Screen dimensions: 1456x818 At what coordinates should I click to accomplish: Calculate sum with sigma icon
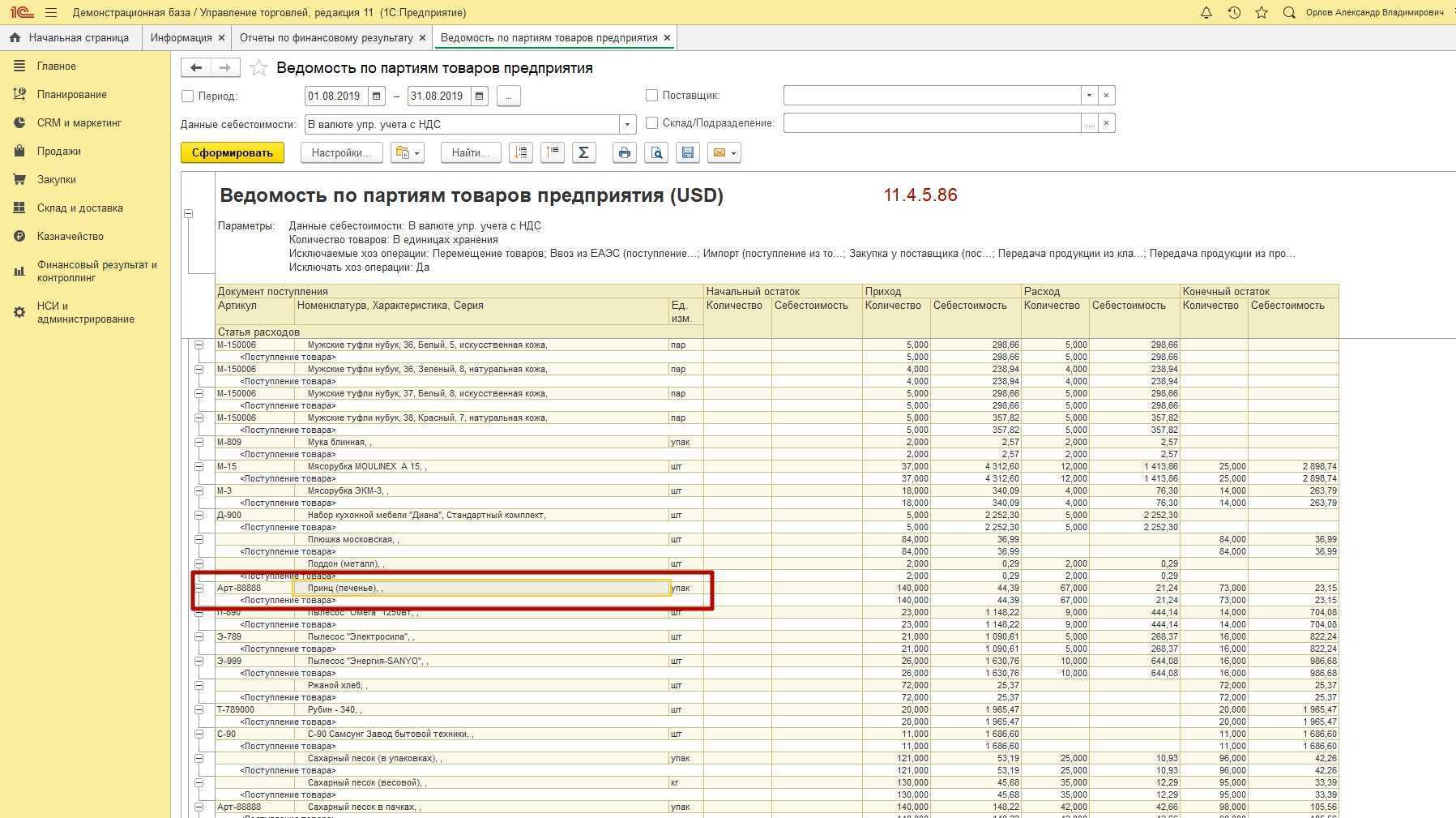(583, 152)
